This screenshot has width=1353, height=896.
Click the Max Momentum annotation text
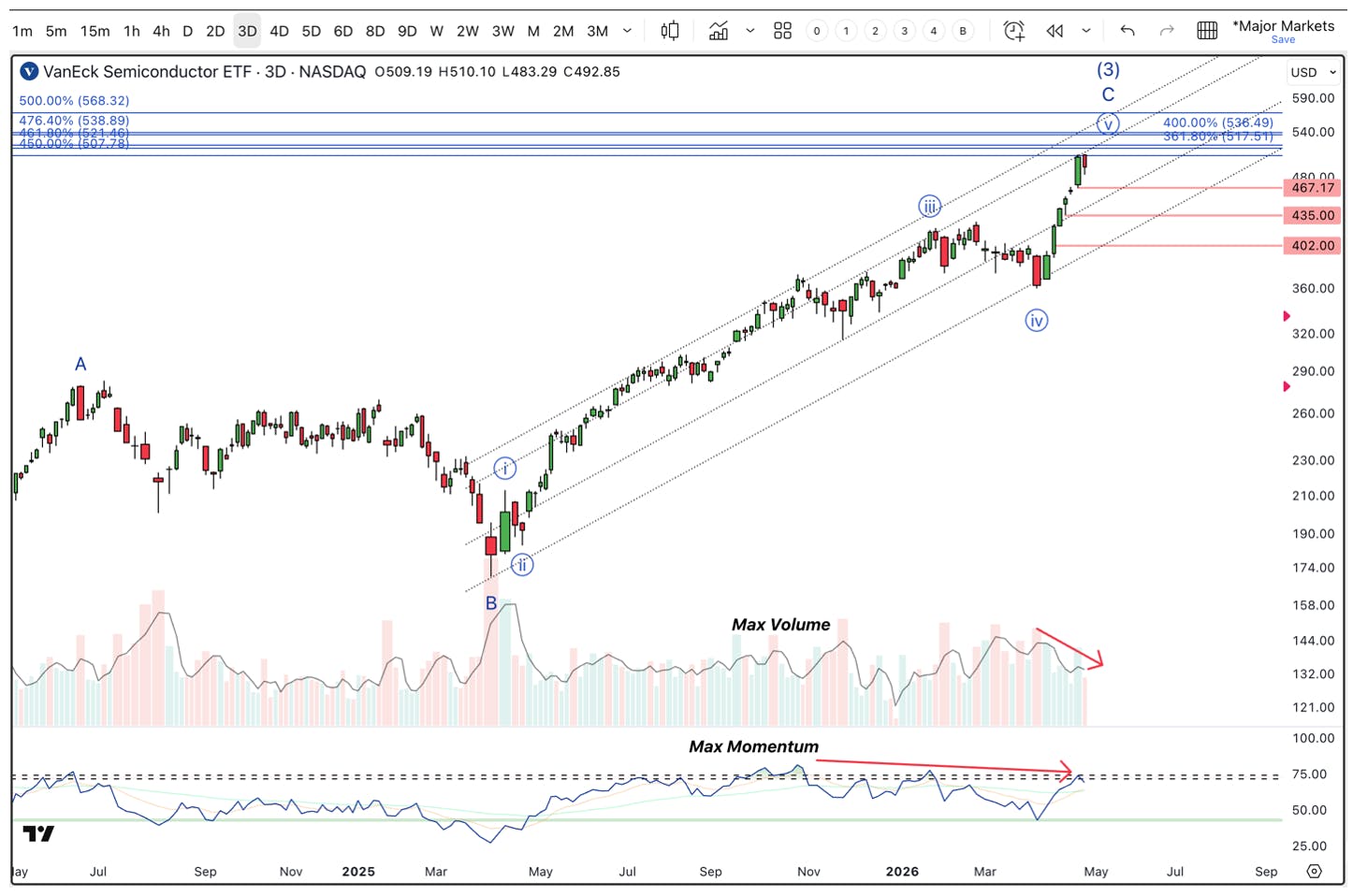[x=753, y=746]
